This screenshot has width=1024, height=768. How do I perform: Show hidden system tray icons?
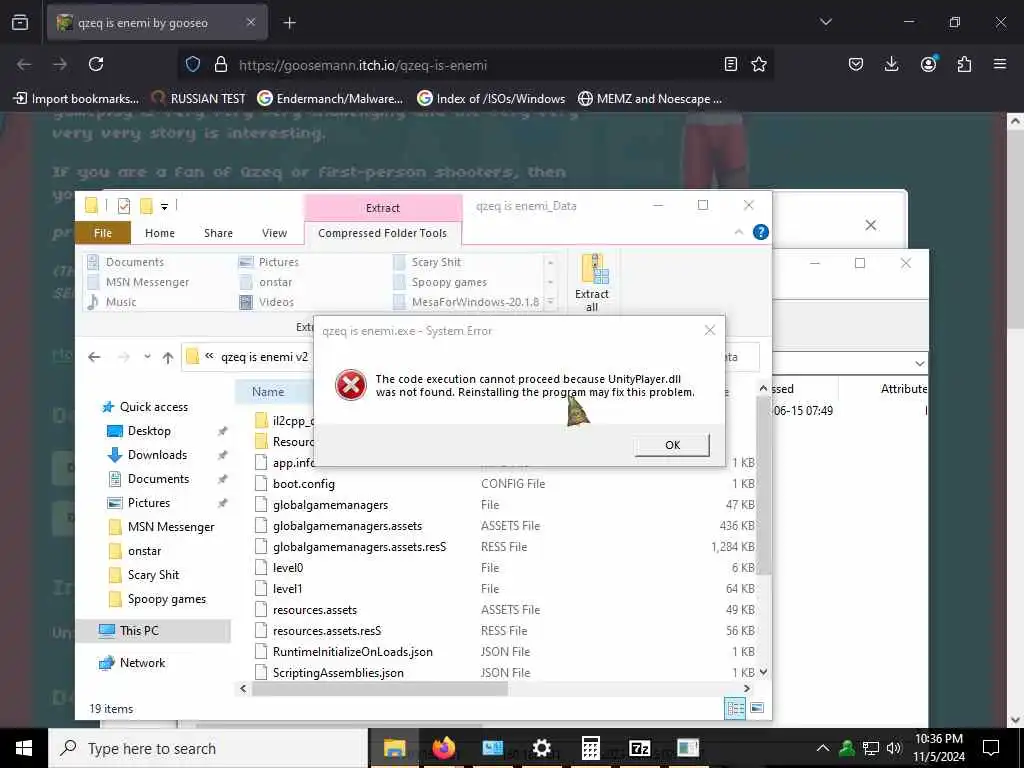tap(823, 748)
